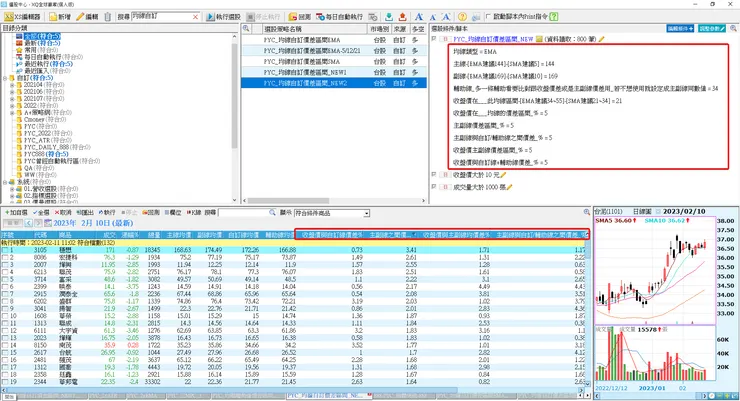Run 執行選股 stock screening
The image size is (740, 401).
point(224,17)
